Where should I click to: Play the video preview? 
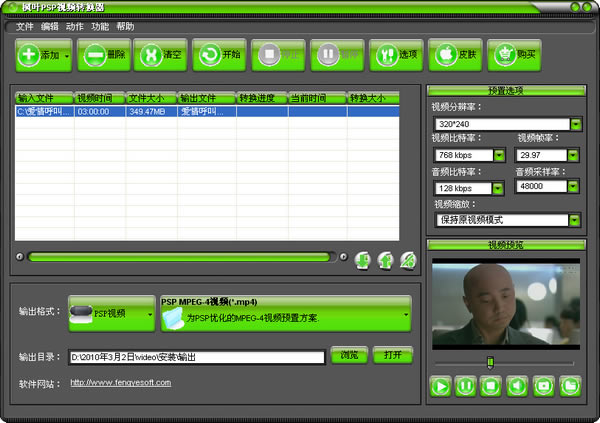440,385
